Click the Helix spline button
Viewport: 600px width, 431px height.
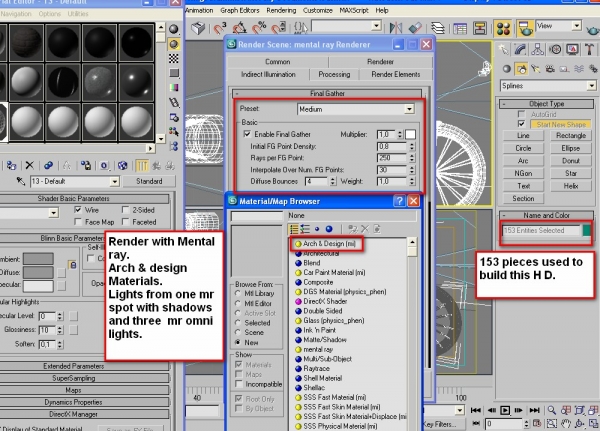(x=571, y=186)
